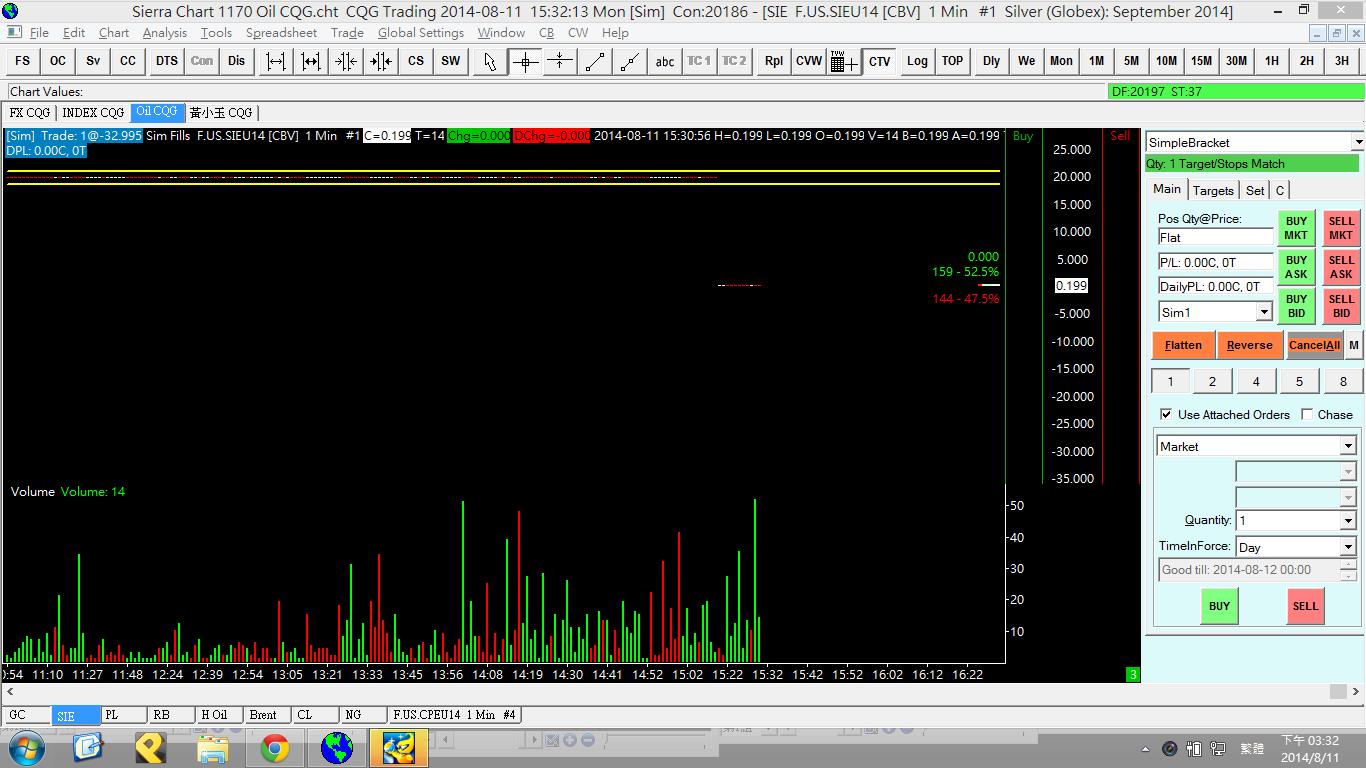Click the Pos Qty@Price field

click(1215, 238)
